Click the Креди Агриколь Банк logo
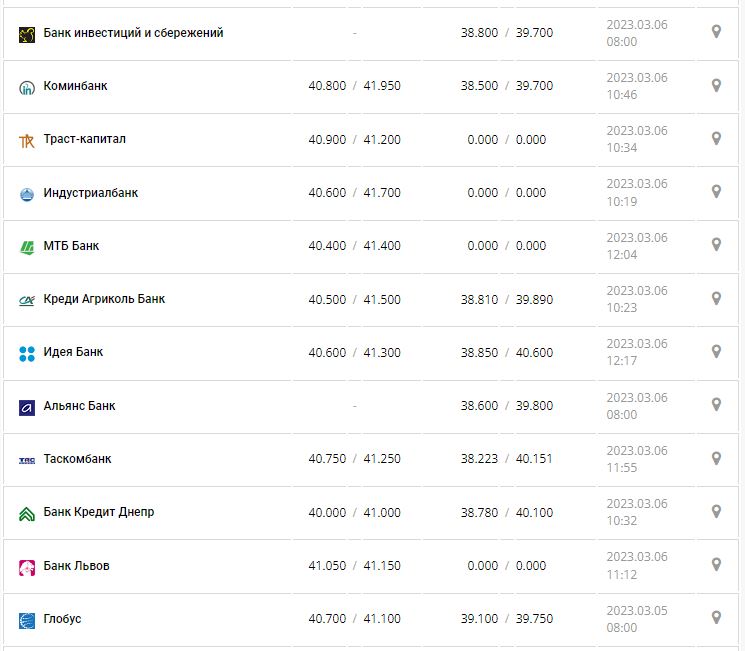This screenshot has width=745, height=651. [27, 300]
